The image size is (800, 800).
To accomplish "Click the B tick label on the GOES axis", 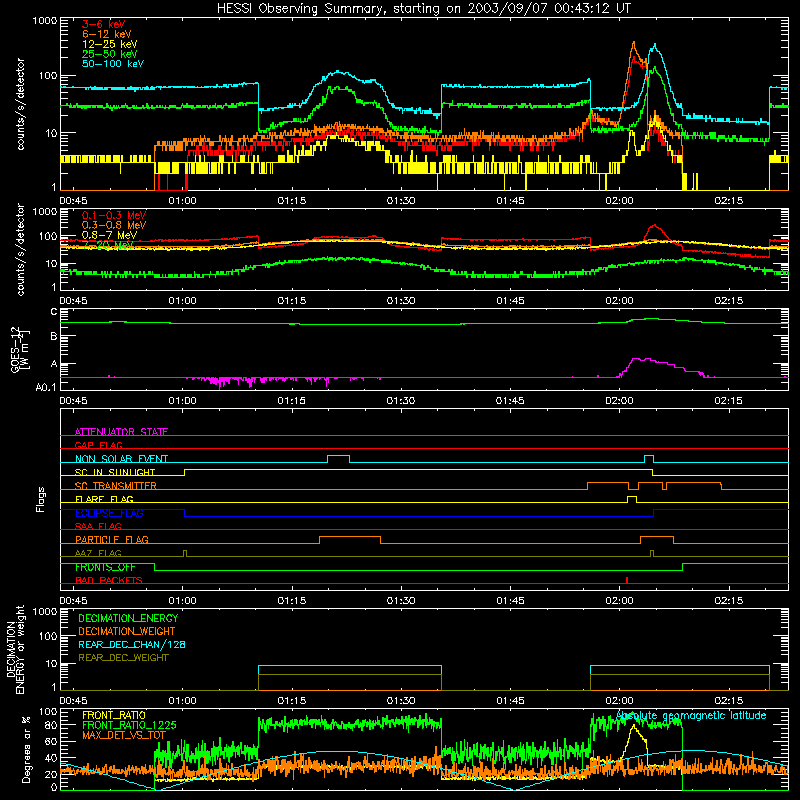I will [54, 336].
